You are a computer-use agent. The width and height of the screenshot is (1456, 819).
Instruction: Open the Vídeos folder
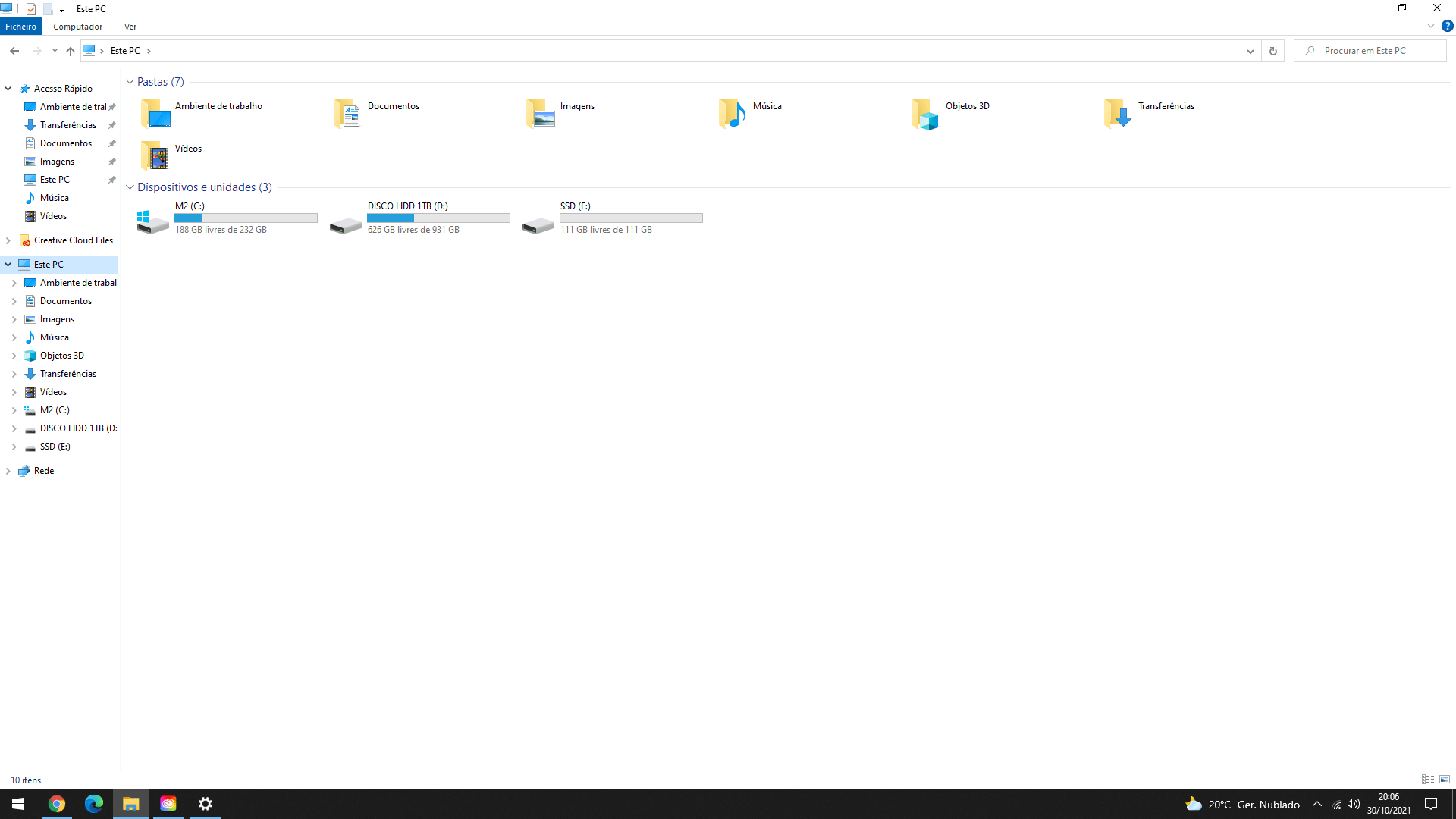154,155
